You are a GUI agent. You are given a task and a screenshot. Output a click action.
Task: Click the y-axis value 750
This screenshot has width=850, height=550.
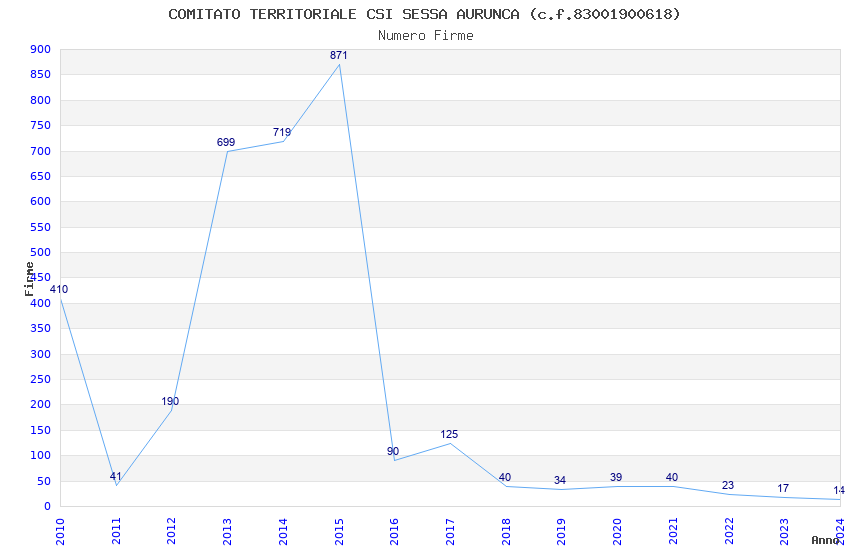click(41, 126)
